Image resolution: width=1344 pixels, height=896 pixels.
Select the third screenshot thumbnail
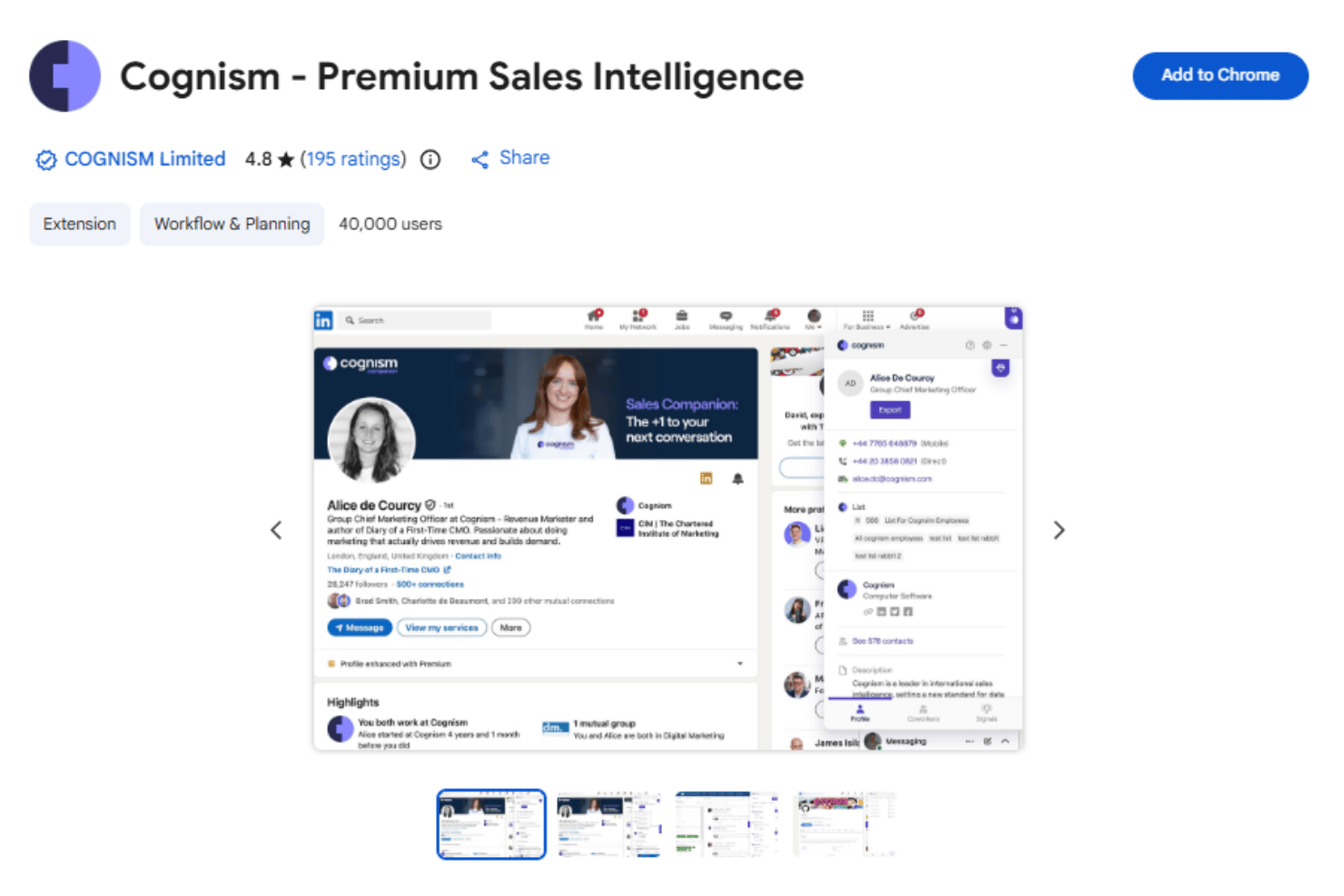(x=727, y=824)
